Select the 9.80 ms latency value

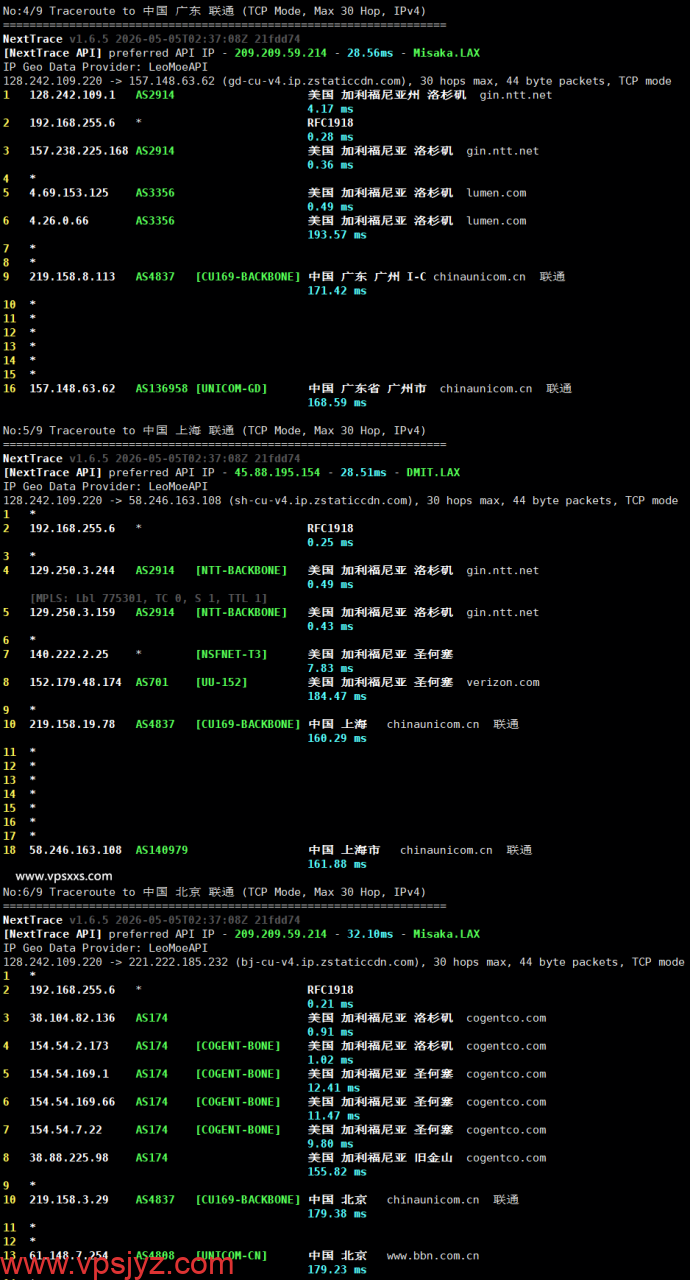[x=330, y=1145]
